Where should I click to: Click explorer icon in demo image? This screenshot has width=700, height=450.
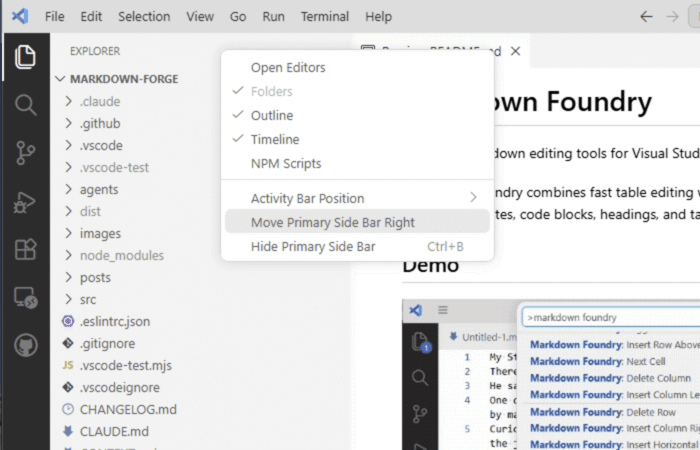coord(420,343)
